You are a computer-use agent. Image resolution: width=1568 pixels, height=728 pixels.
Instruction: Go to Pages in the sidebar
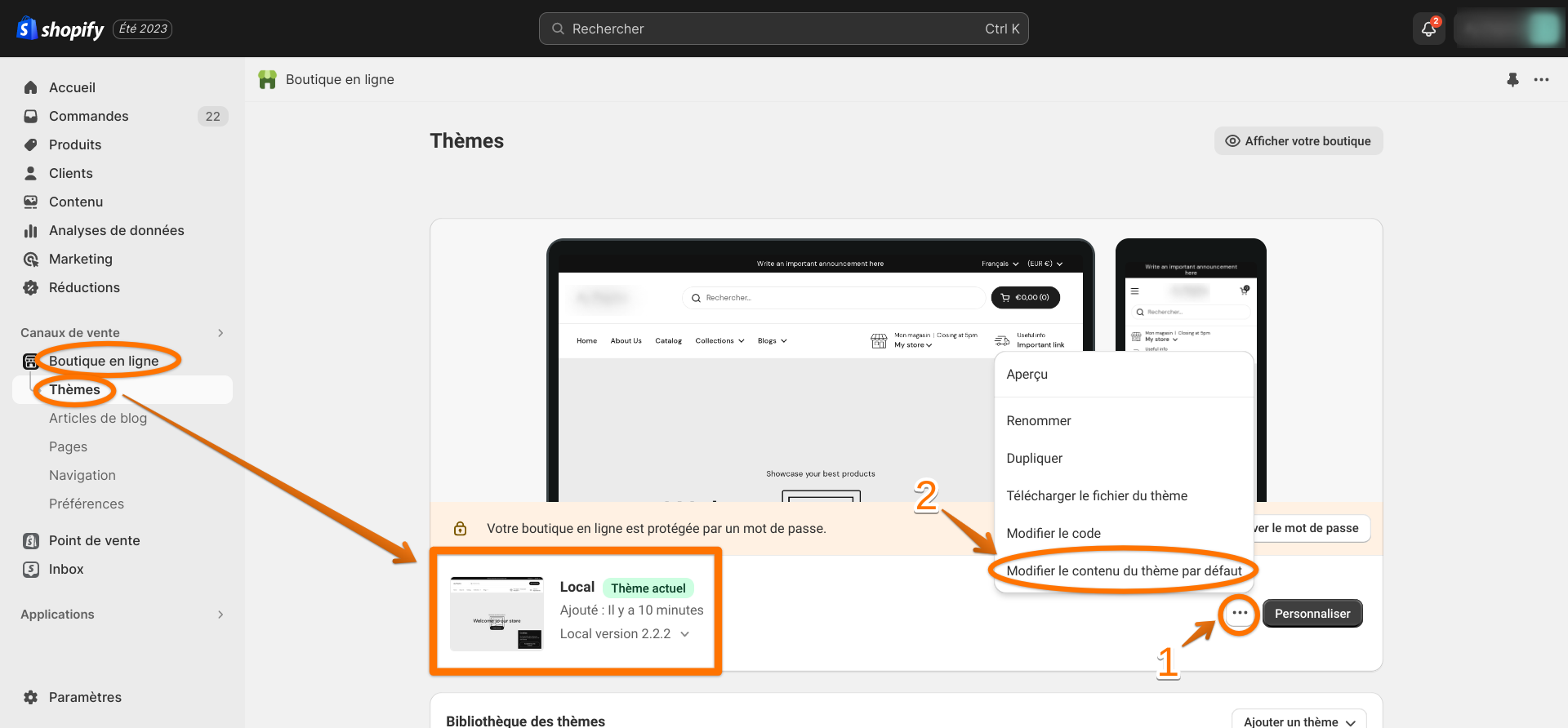(68, 446)
